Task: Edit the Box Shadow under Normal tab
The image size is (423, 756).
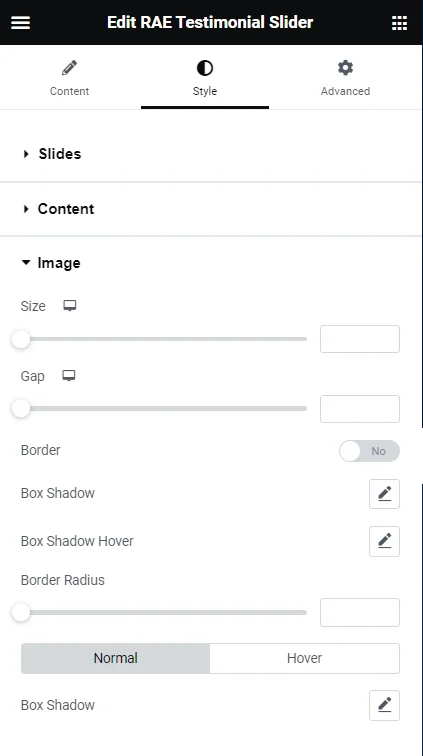Action: [384, 705]
